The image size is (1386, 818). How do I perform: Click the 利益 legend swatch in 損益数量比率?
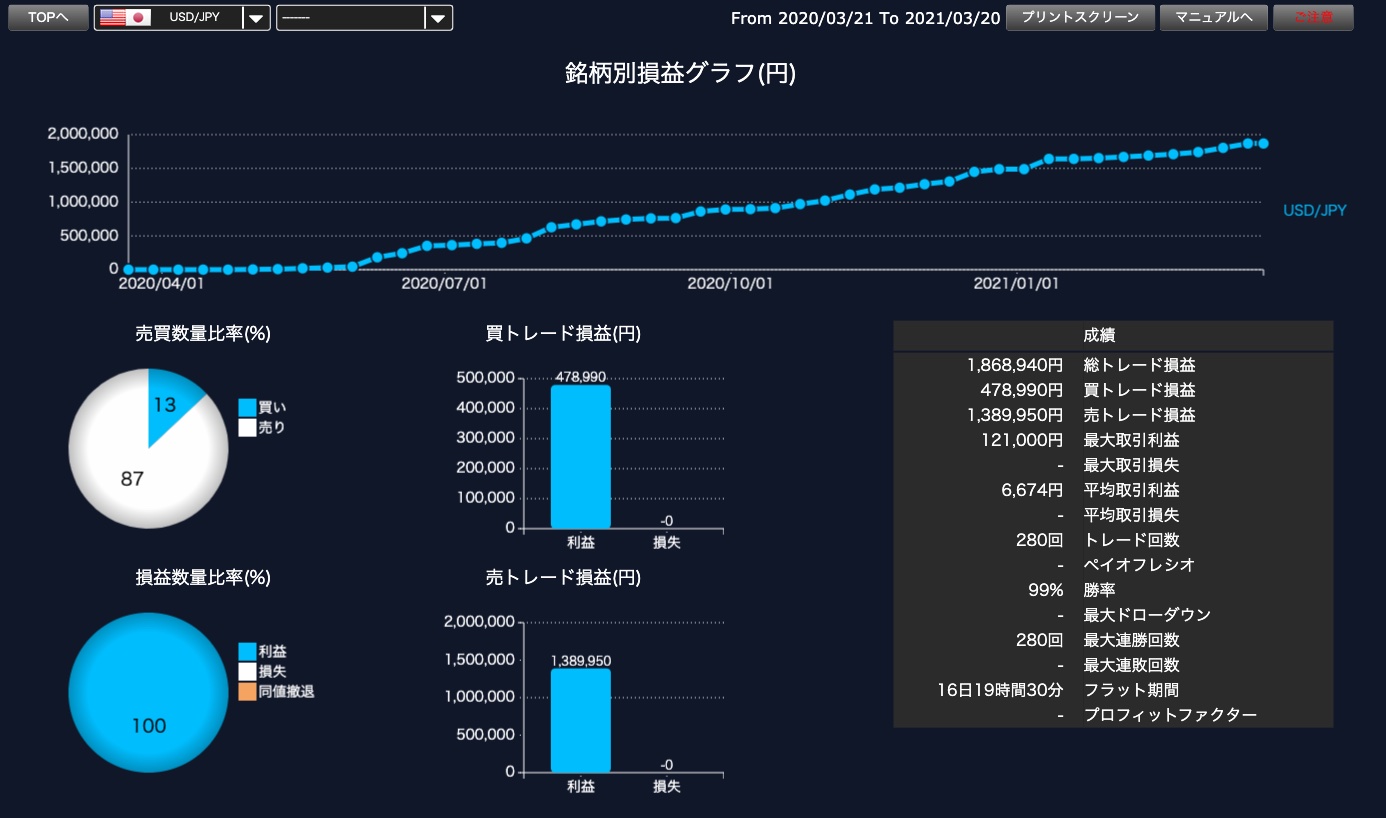(x=247, y=651)
